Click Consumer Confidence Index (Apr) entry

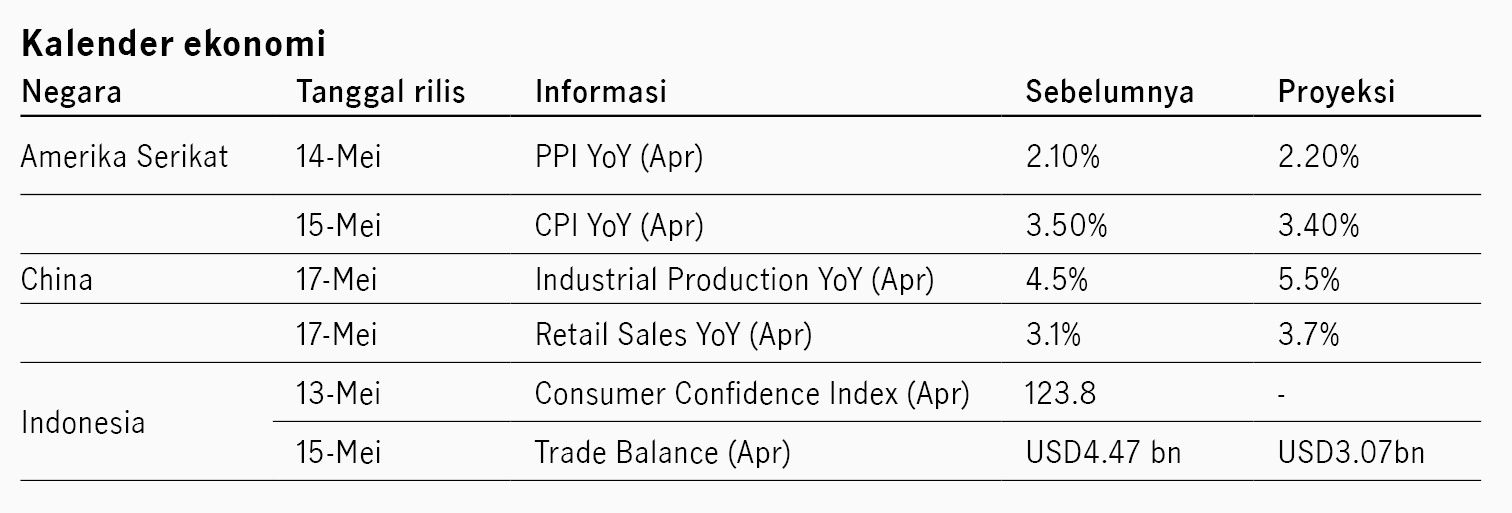(x=752, y=394)
